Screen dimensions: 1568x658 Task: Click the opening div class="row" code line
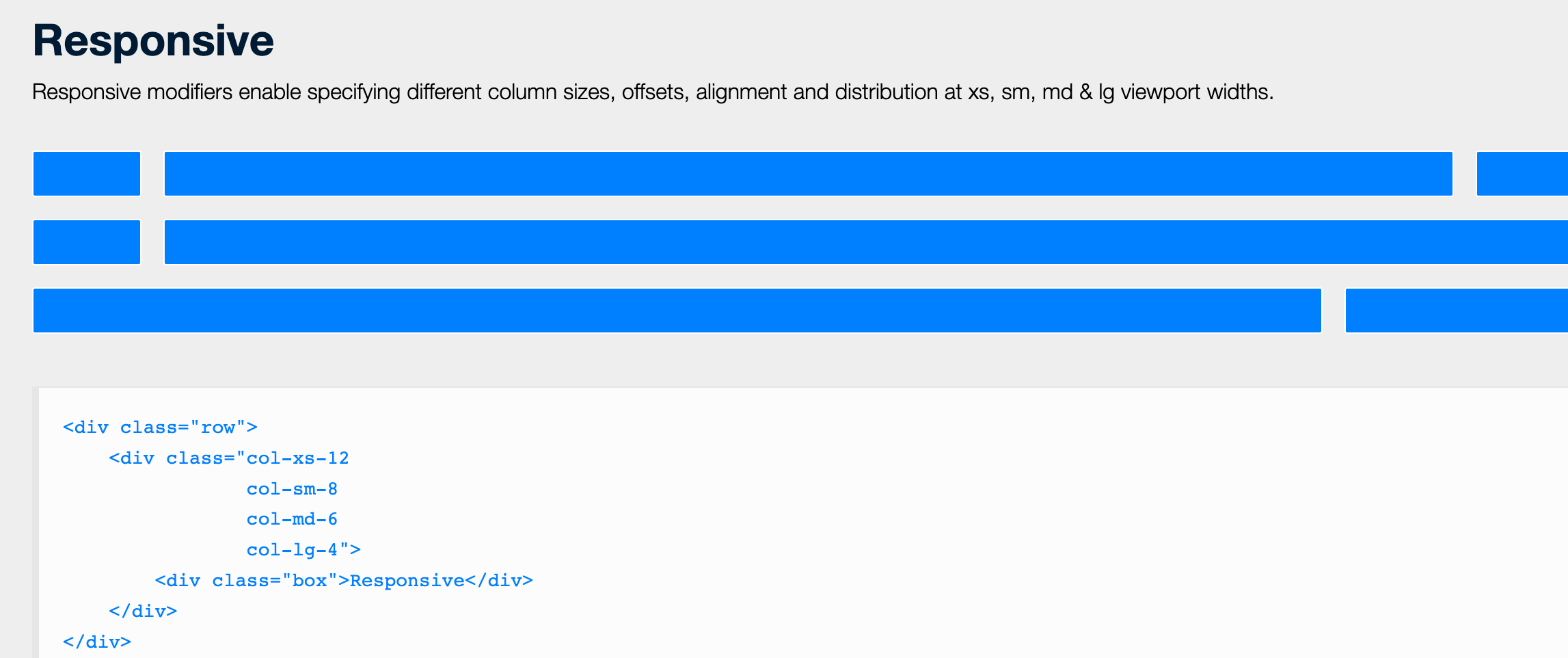(x=160, y=427)
